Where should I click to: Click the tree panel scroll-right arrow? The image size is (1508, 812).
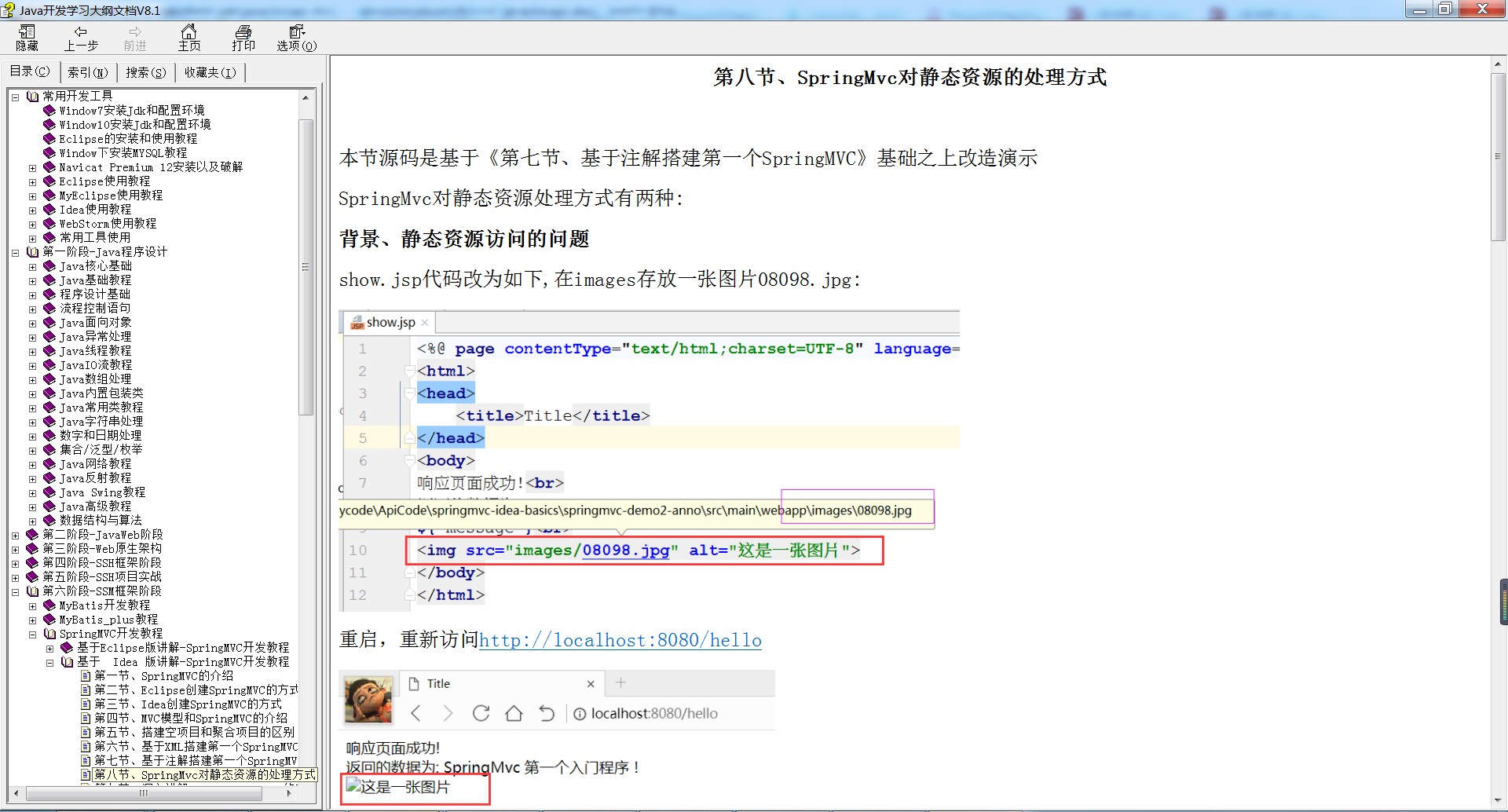pos(290,793)
